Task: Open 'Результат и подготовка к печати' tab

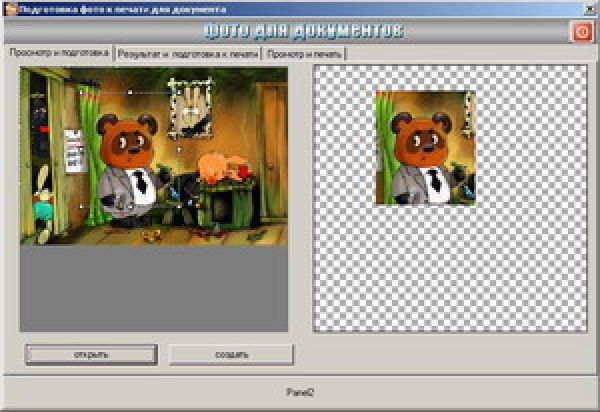Action: coord(188,54)
